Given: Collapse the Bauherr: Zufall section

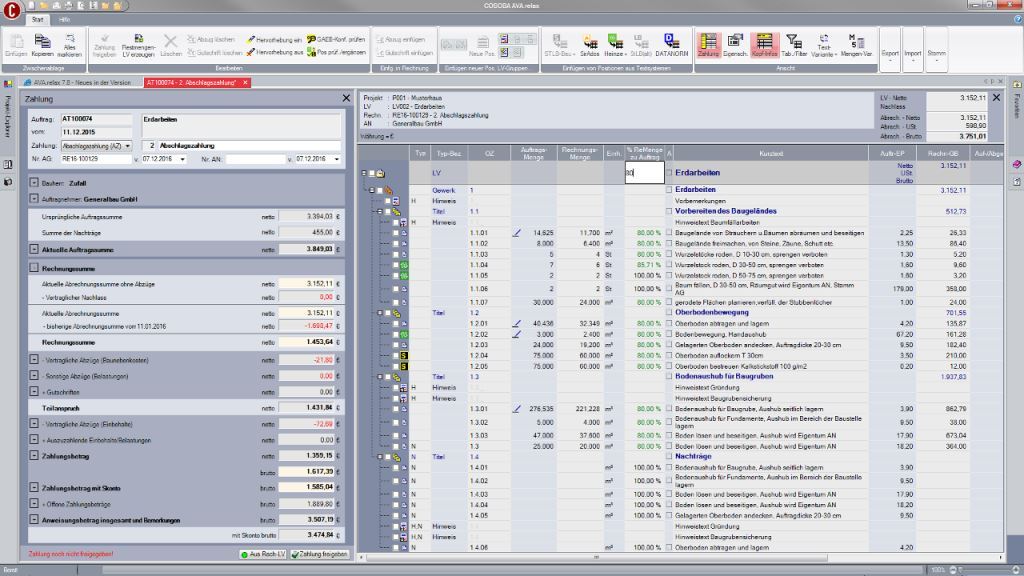Looking at the screenshot, I should click(34, 183).
